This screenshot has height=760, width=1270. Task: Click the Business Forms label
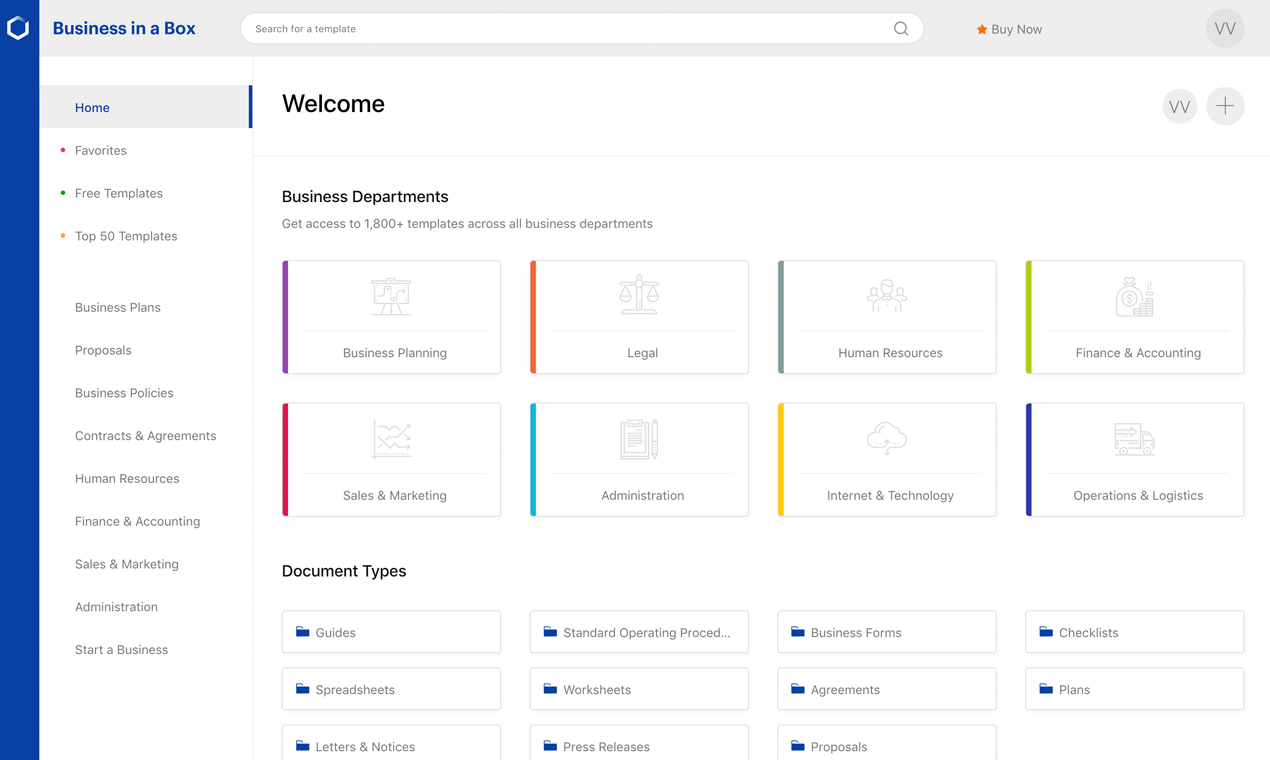point(856,633)
